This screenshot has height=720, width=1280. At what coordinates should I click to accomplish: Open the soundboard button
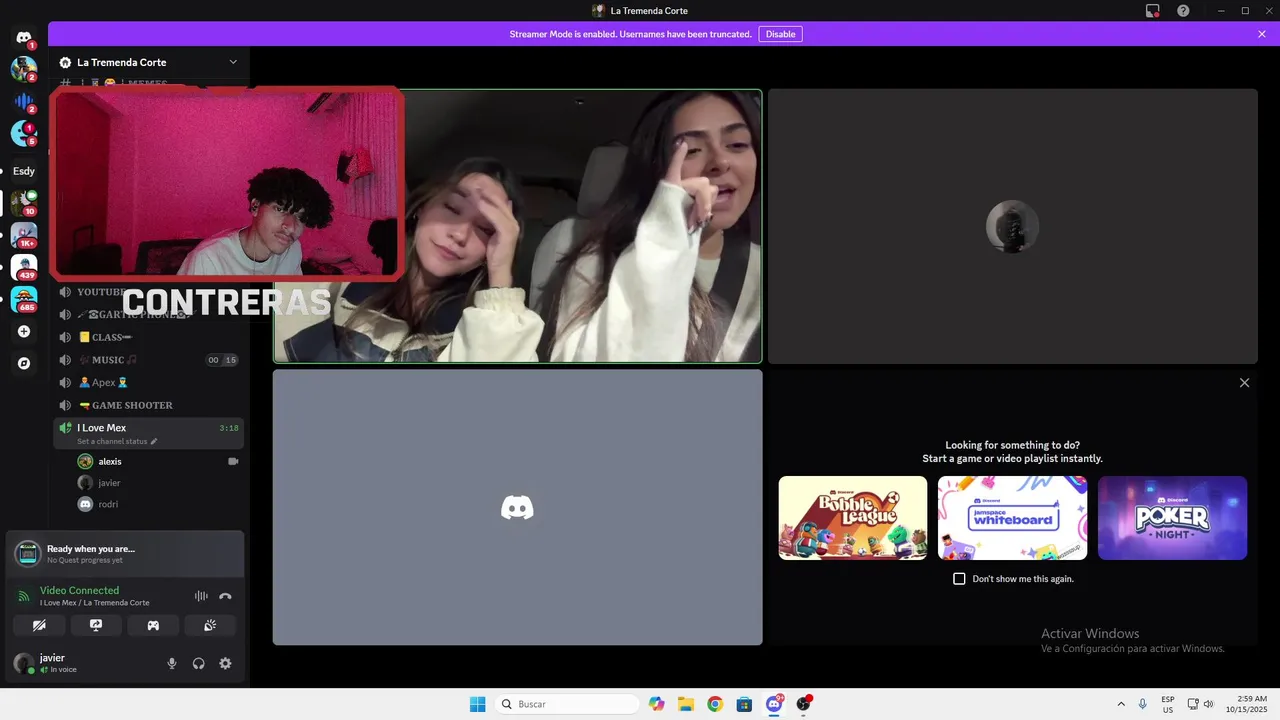[210, 625]
